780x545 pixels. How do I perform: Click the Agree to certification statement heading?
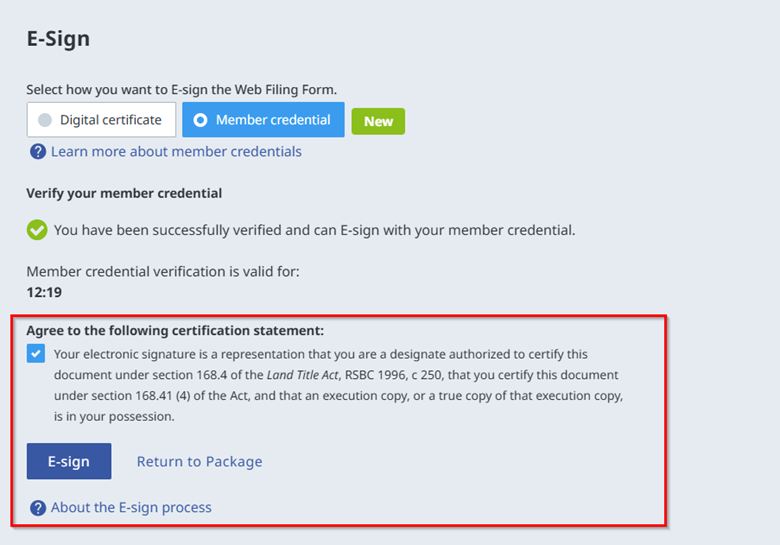pyautogui.click(x=175, y=330)
